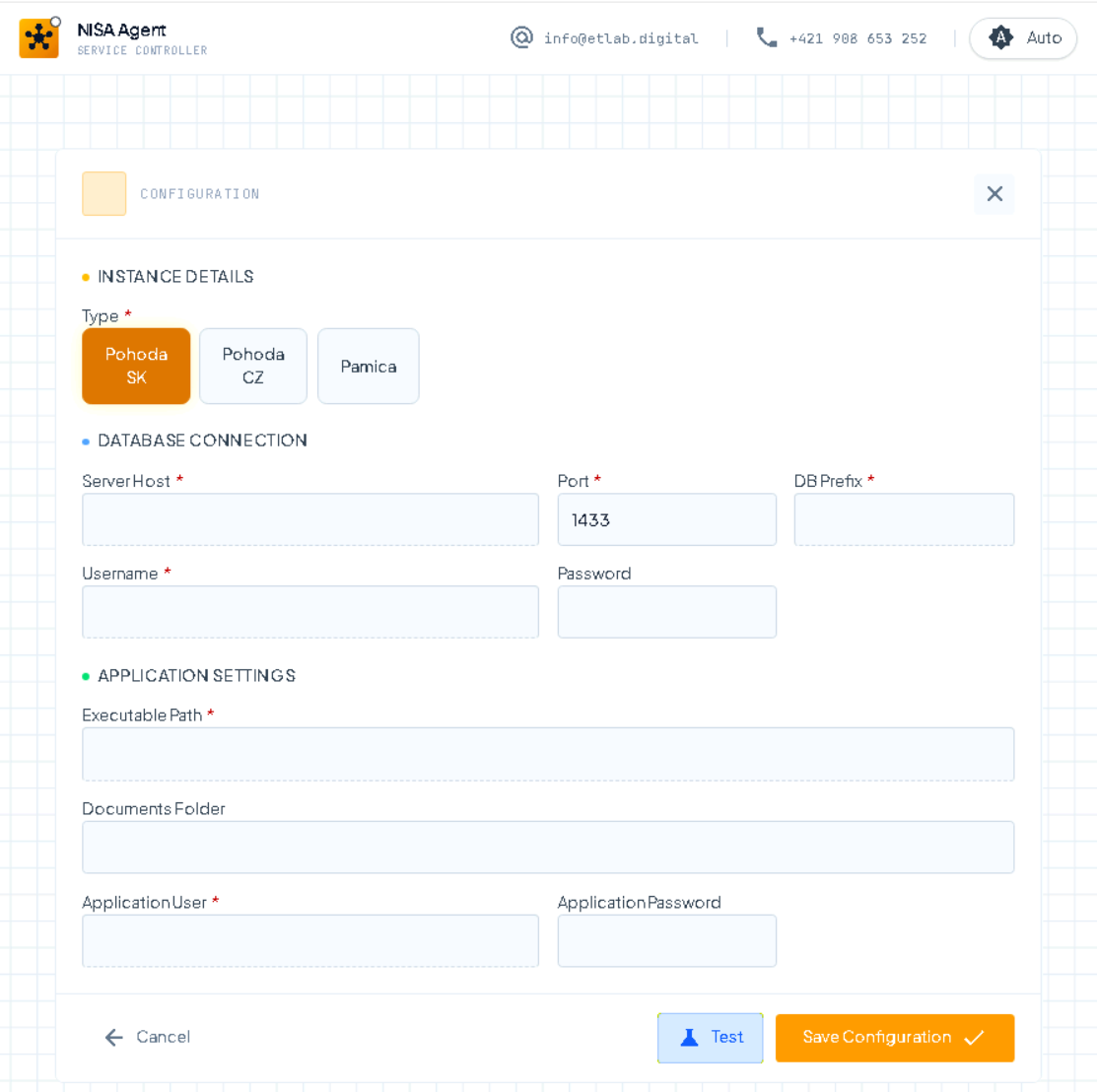
Task: Click the @ email icon in header
Action: tap(521, 38)
